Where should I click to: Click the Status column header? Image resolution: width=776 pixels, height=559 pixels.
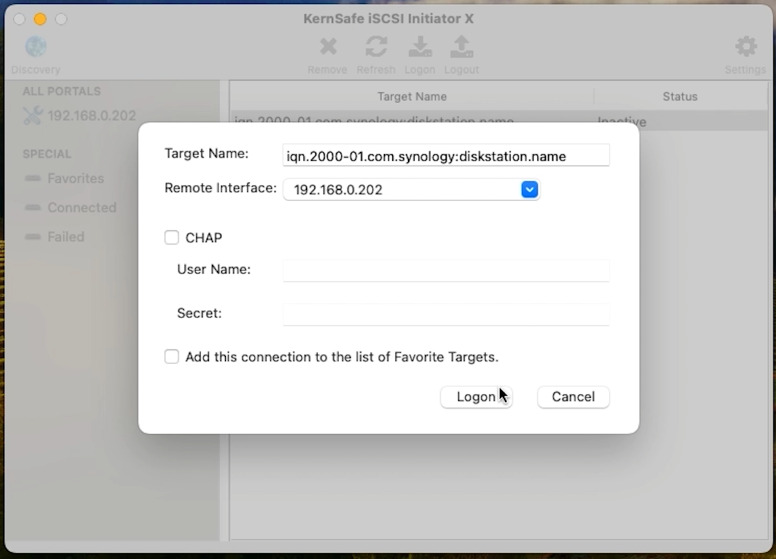point(680,96)
